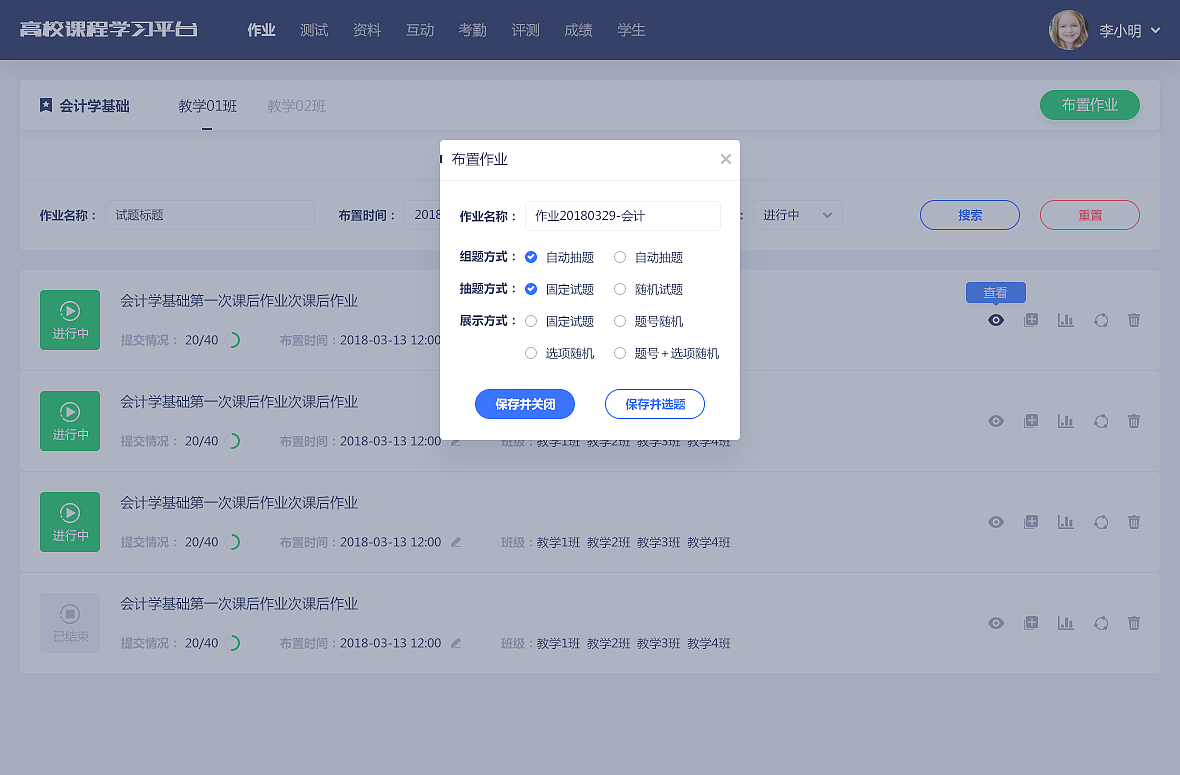Open the 测试 navigation menu
The width and height of the screenshot is (1180, 775).
(x=314, y=30)
